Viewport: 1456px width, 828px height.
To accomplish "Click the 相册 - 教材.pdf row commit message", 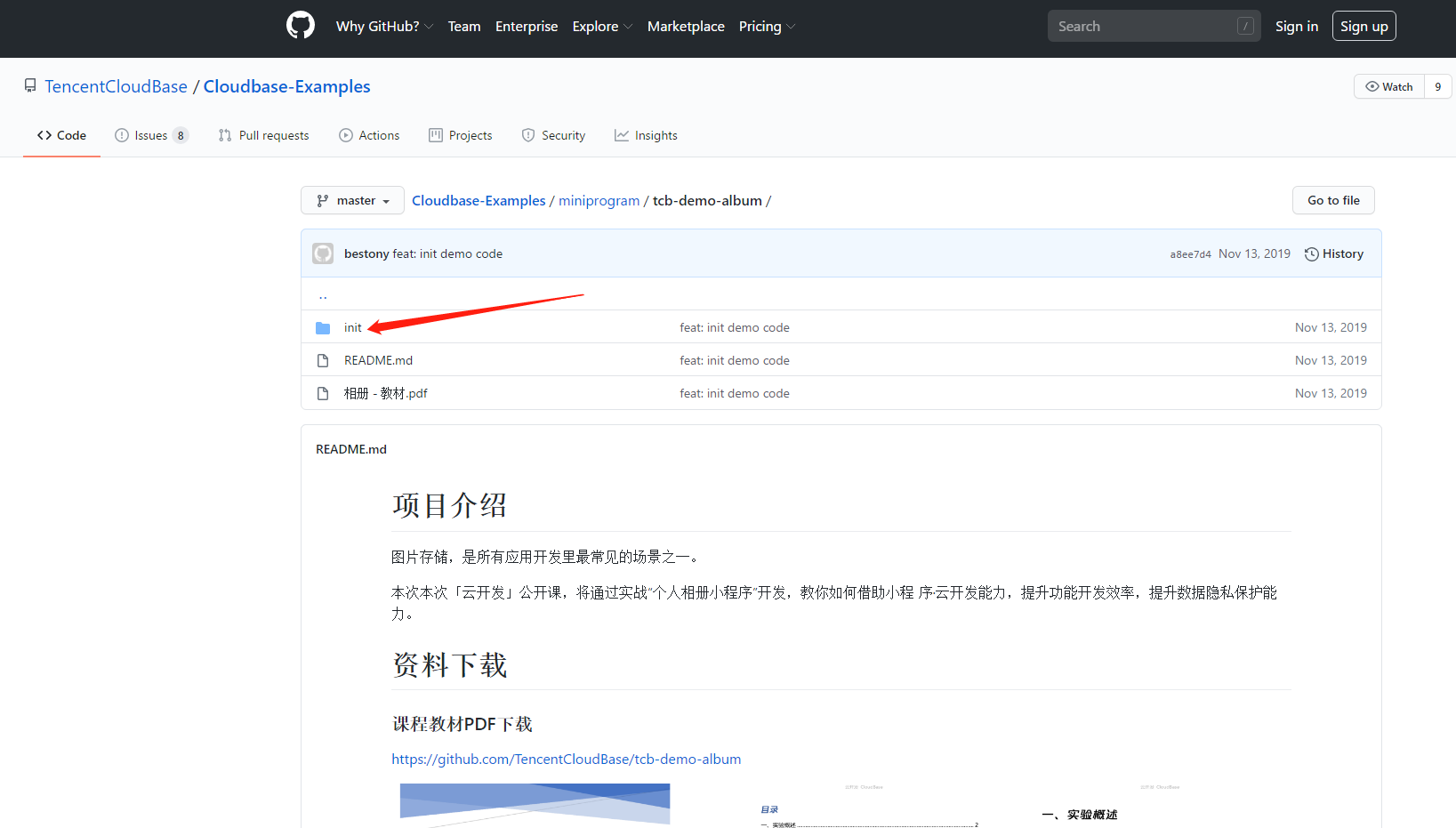I will (x=735, y=393).
